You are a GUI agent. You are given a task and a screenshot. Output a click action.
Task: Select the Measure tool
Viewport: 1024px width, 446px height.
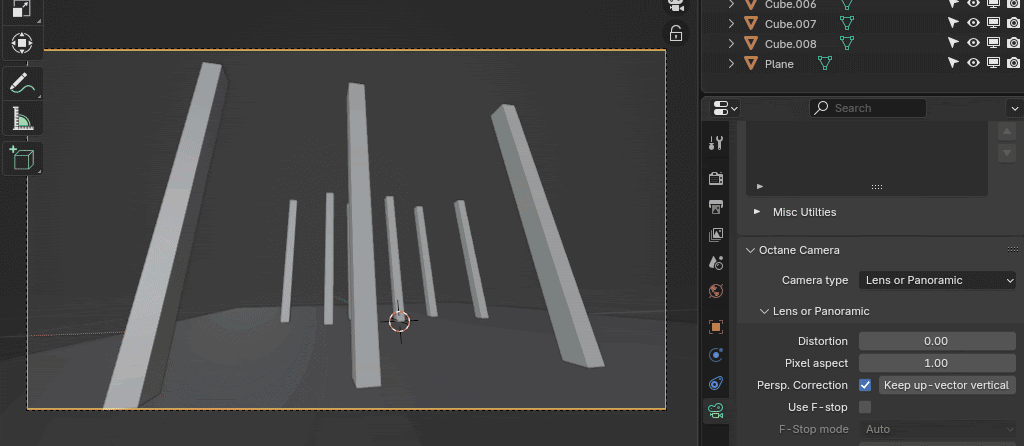(22, 118)
